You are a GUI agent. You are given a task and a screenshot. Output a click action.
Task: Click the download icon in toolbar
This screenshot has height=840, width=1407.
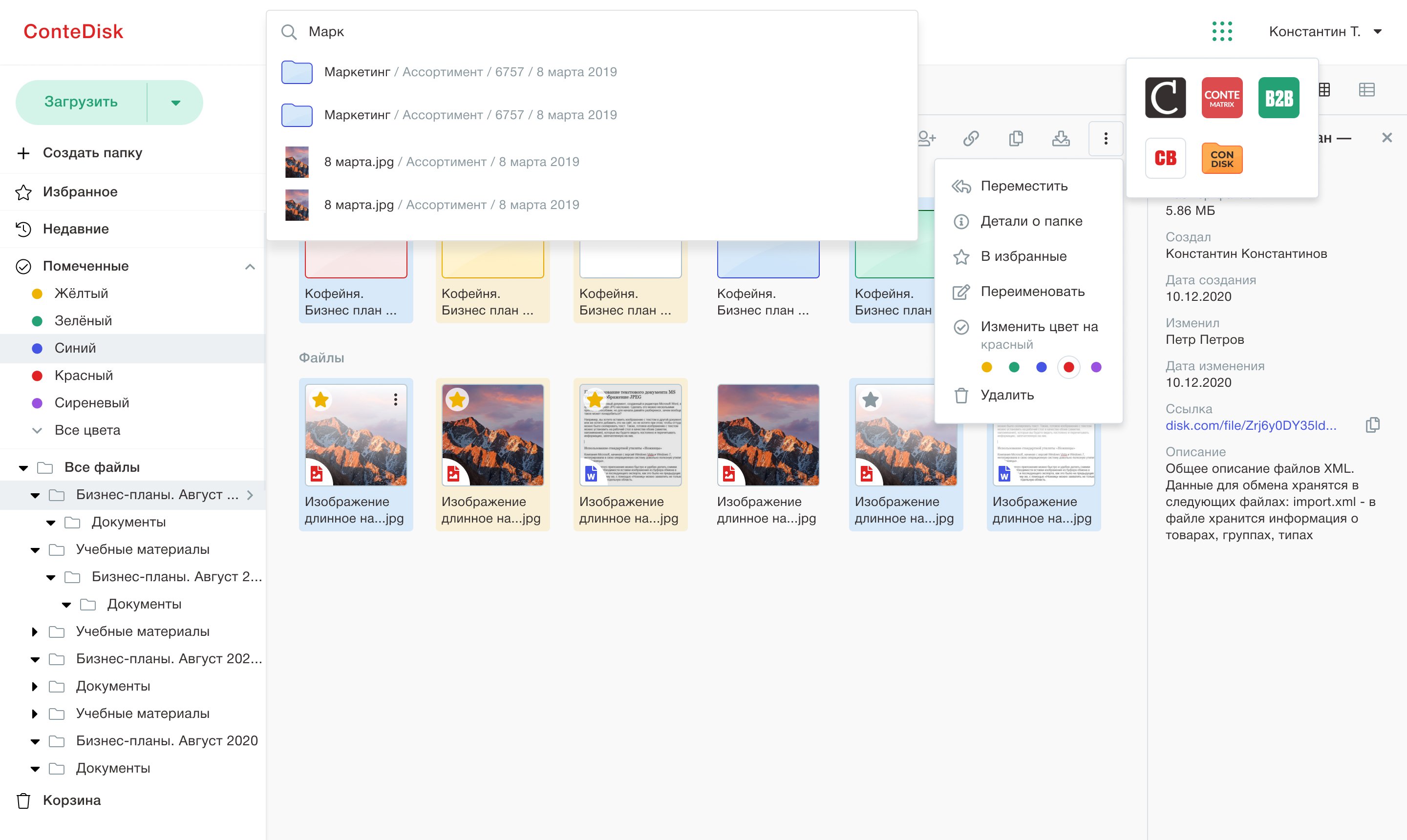[1061, 138]
